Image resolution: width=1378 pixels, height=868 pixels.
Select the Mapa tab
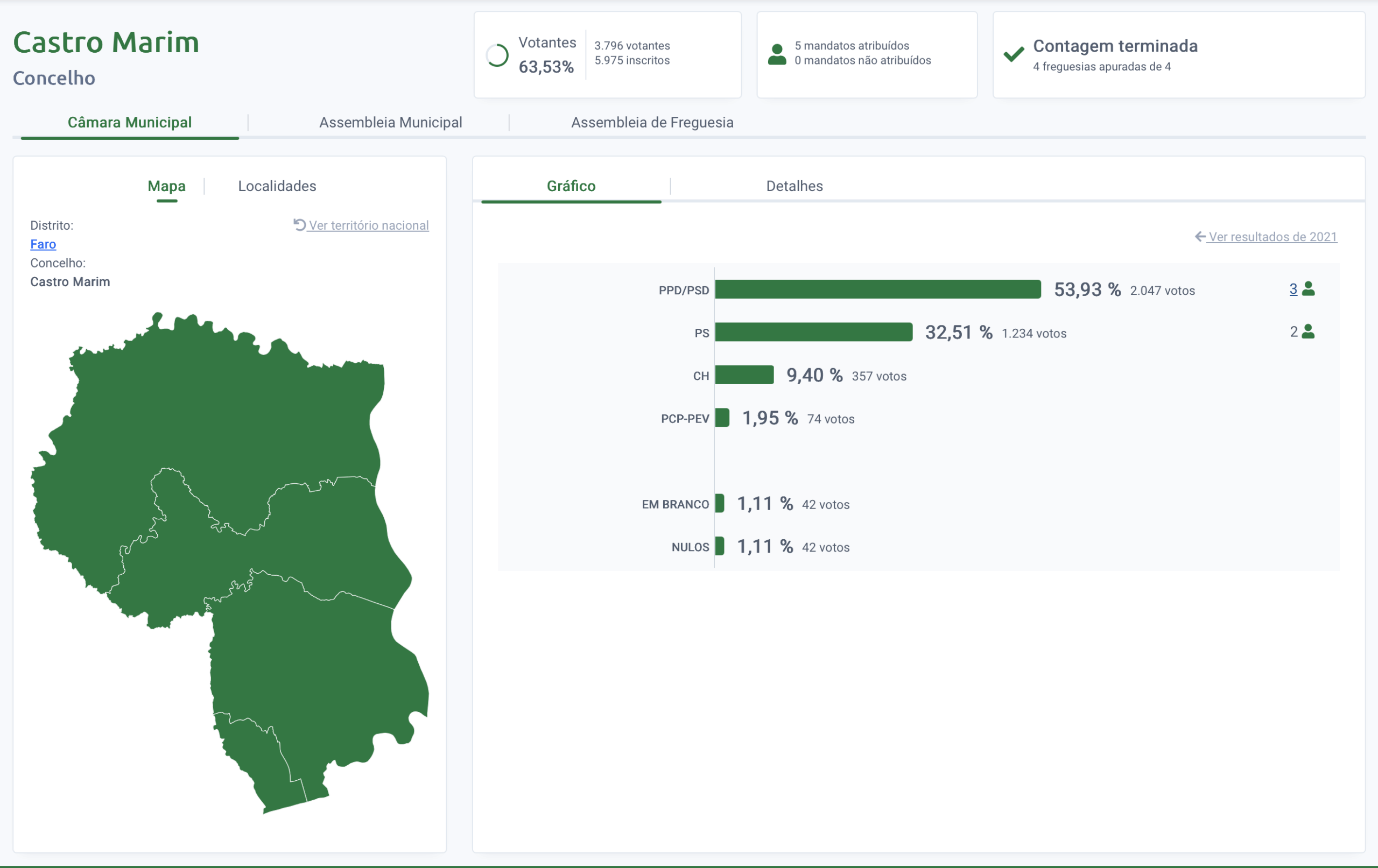[166, 186]
